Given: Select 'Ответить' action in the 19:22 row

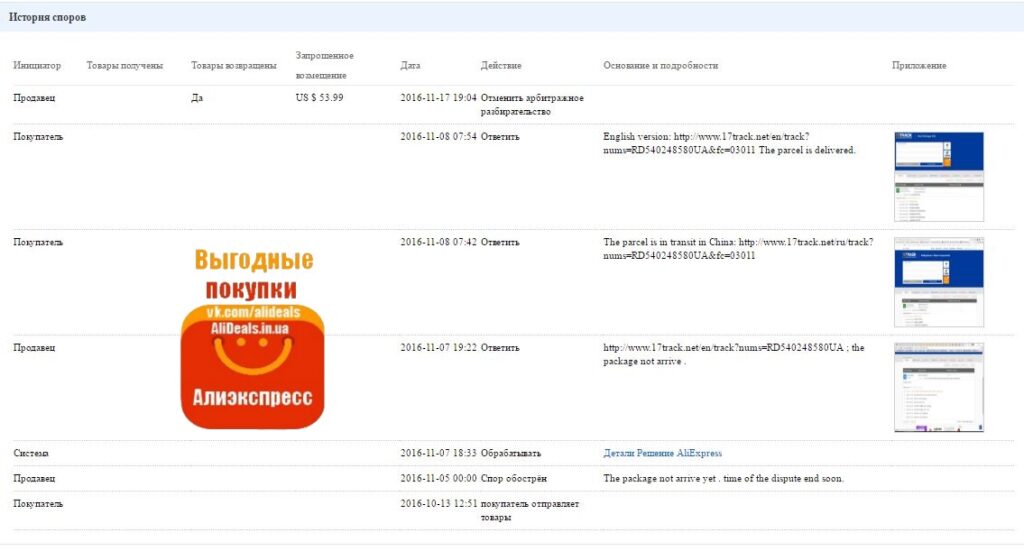Looking at the screenshot, I should 500,347.
